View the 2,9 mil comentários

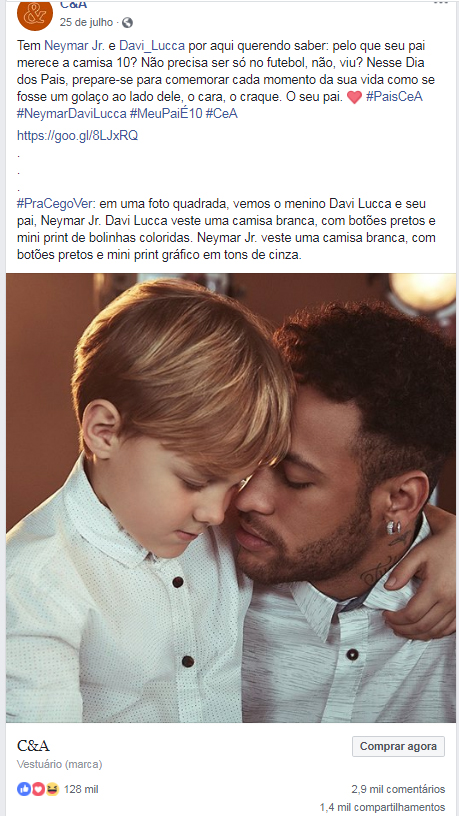coord(398,789)
